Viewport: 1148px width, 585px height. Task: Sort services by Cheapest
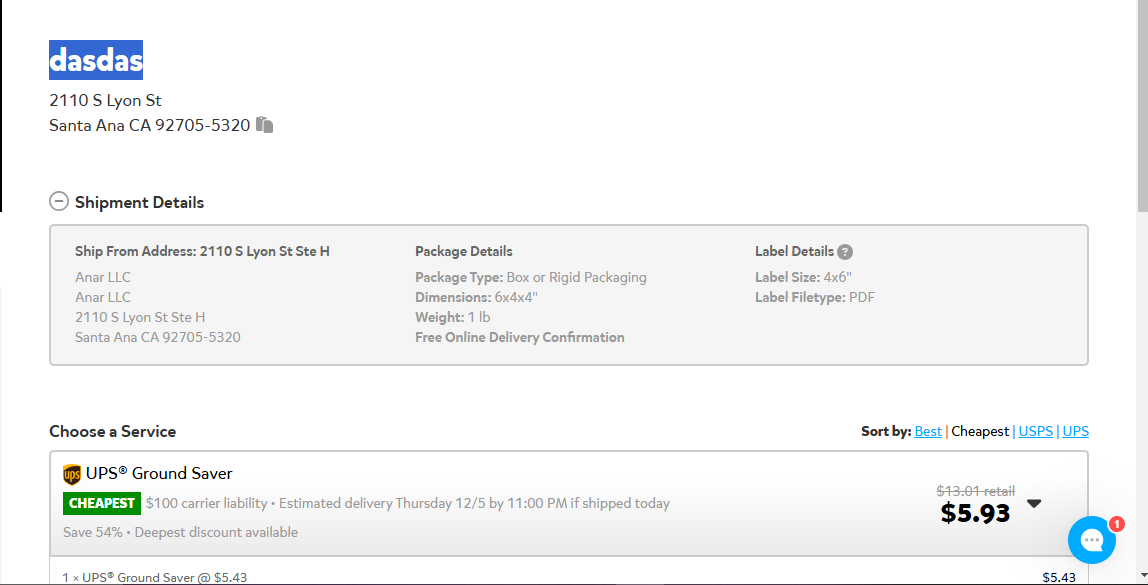[x=980, y=432]
